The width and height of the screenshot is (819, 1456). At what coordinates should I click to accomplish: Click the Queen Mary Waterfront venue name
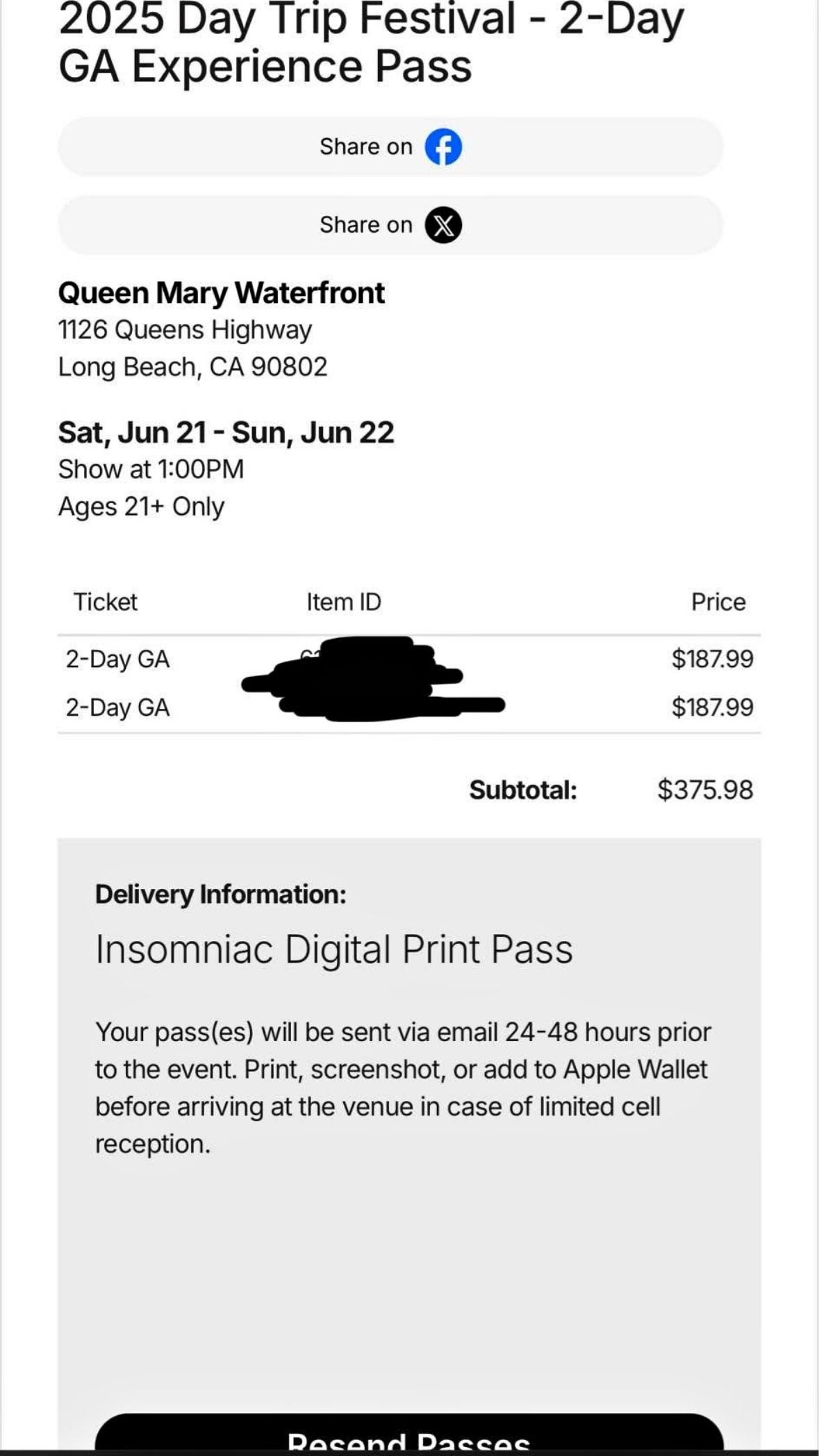tap(221, 293)
